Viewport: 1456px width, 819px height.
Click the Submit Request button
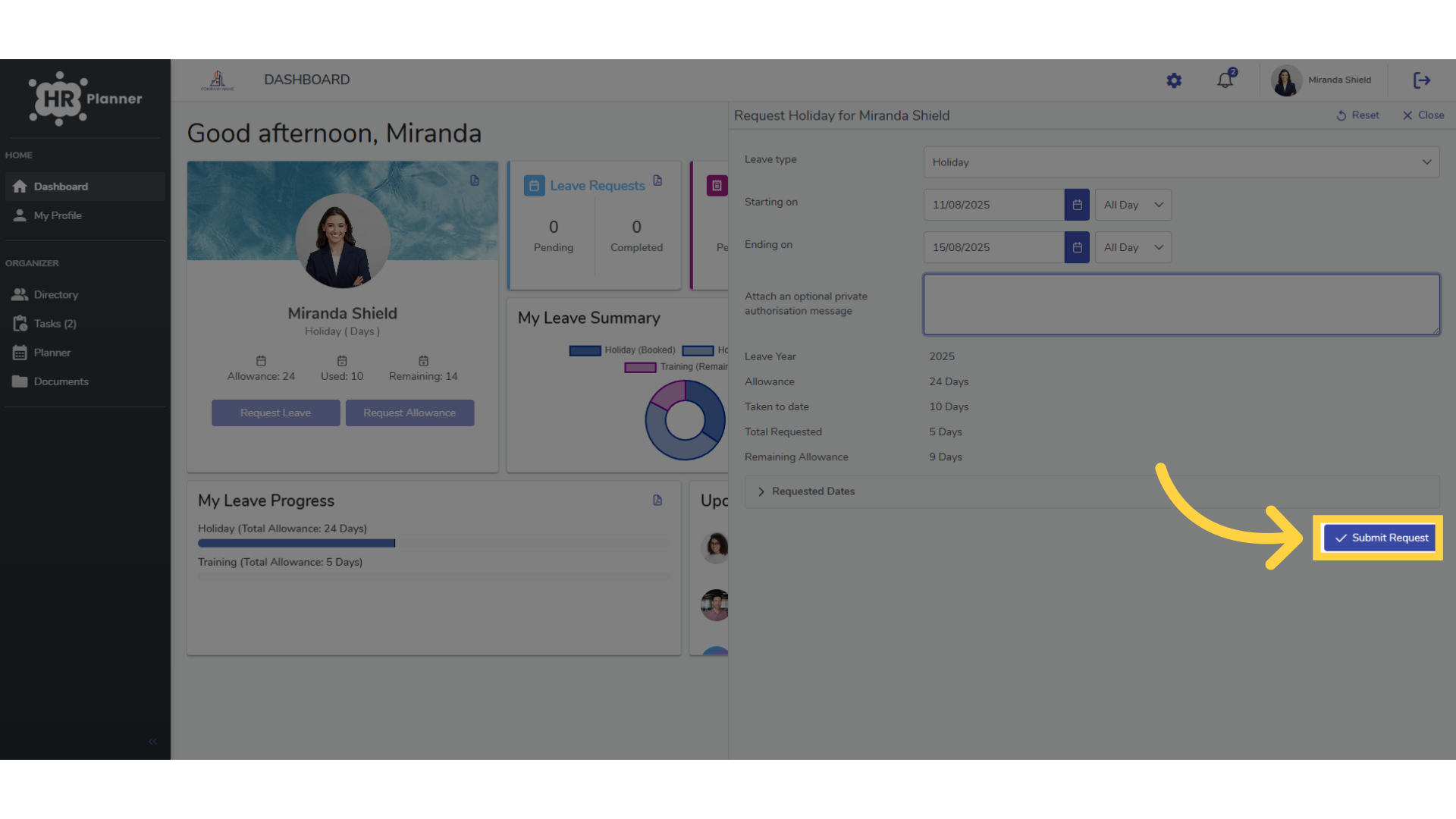(1379, 538)
